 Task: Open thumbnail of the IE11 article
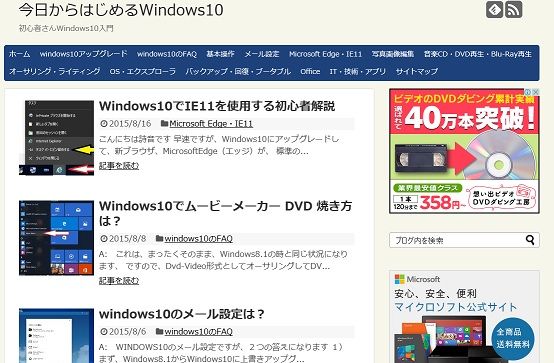[x=57, y=137]
